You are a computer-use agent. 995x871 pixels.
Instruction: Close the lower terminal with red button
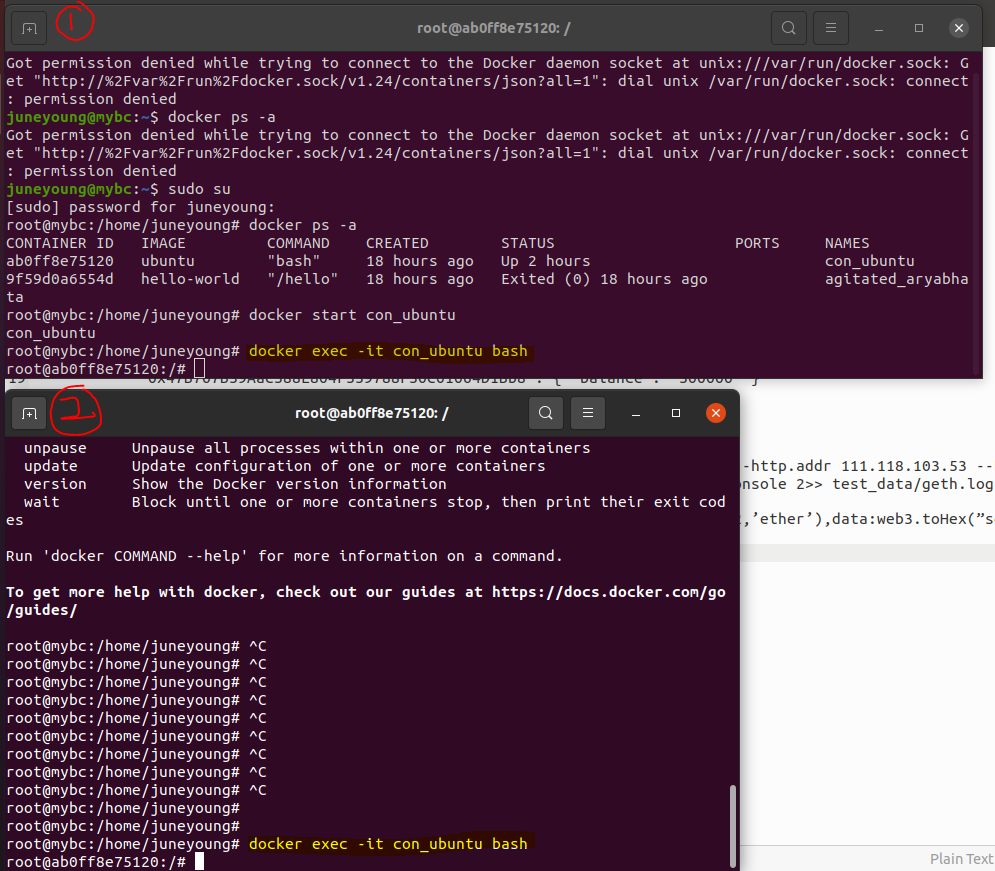click(716, 413)
